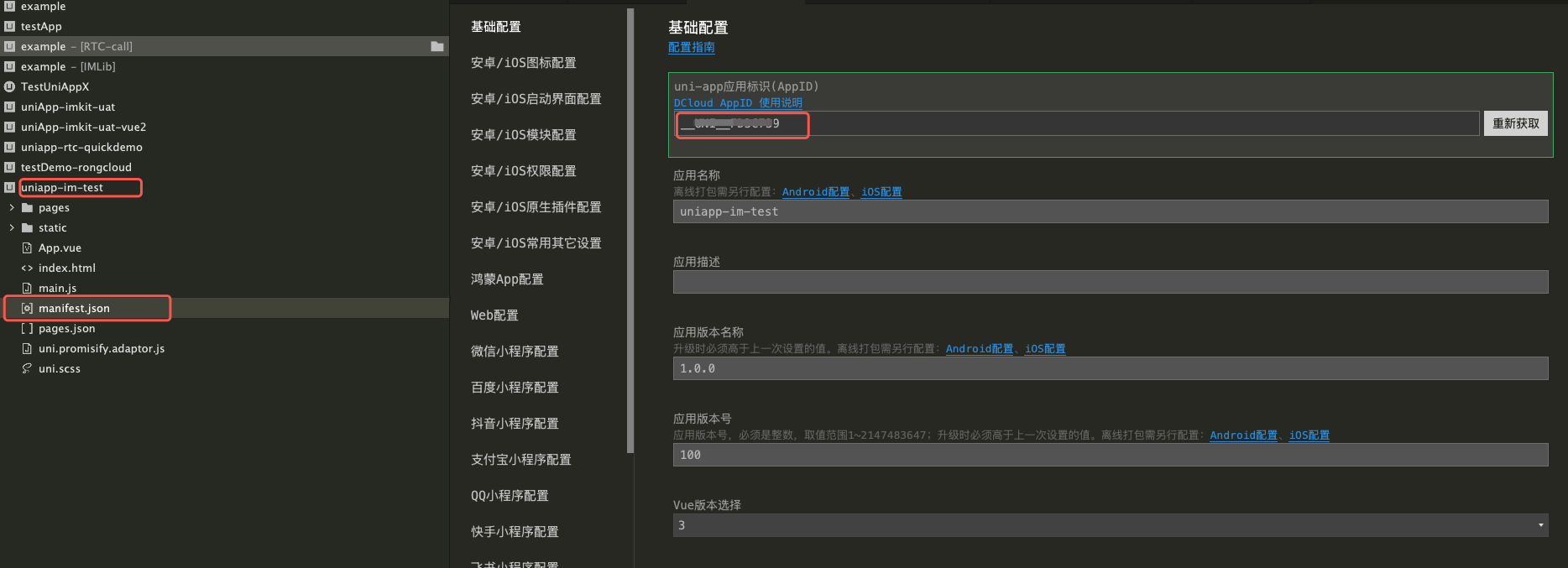This screenshot has width=1568, height=568.
Task: Select the uniapp-im-test project
Action: pos(62,187)
